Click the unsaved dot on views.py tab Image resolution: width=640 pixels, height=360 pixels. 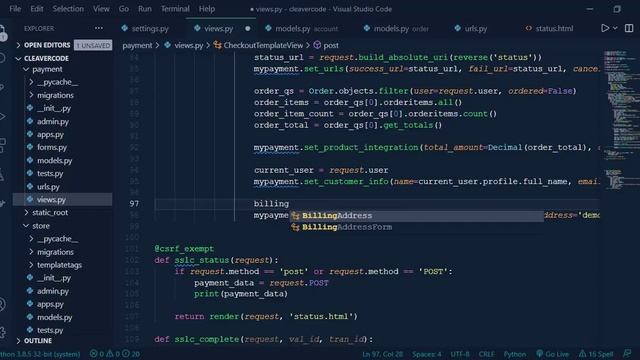click(x=248, y=29)
